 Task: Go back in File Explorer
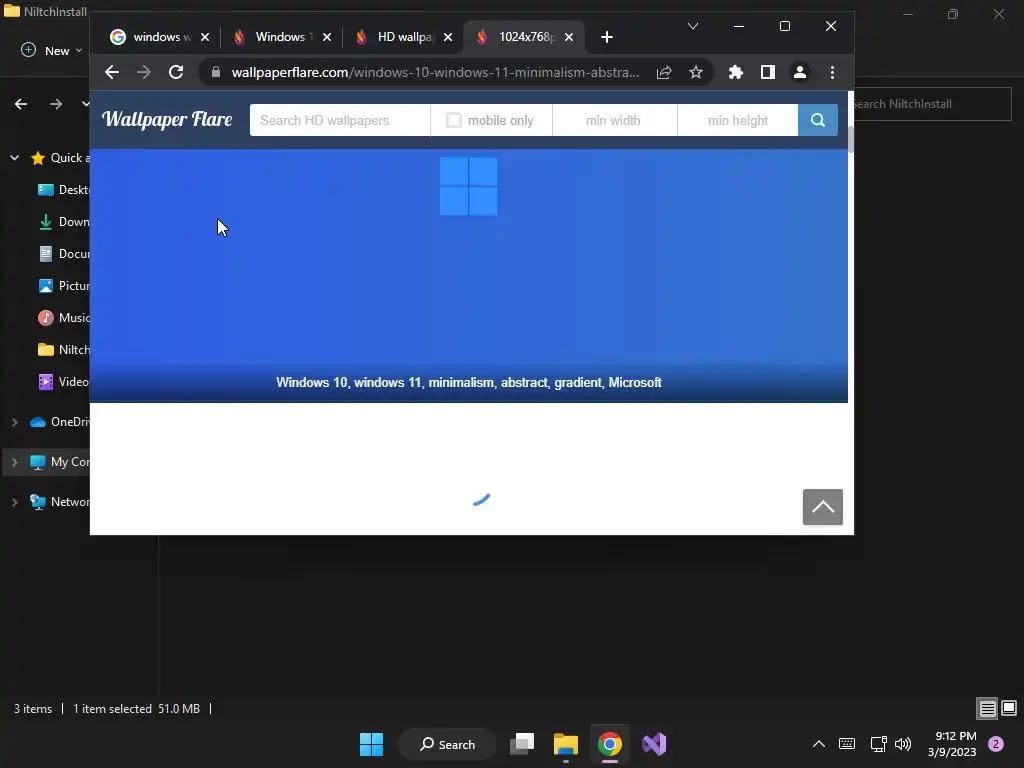pyautogui.click(x=21, y=104)
